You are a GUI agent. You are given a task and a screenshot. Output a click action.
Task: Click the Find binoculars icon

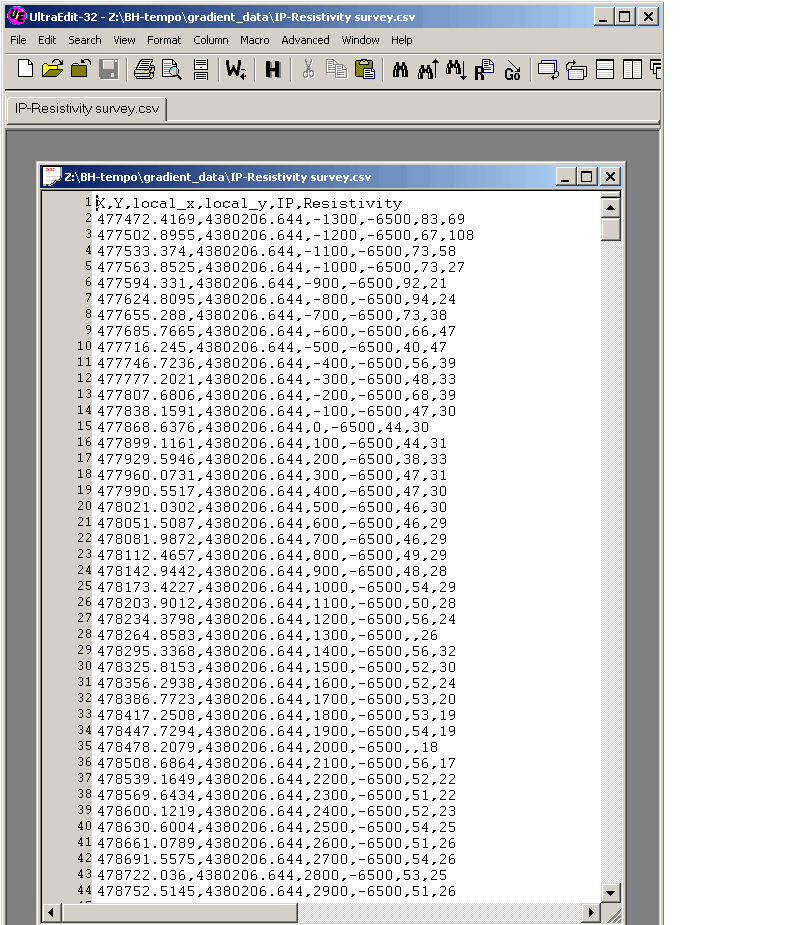(401, 69)
